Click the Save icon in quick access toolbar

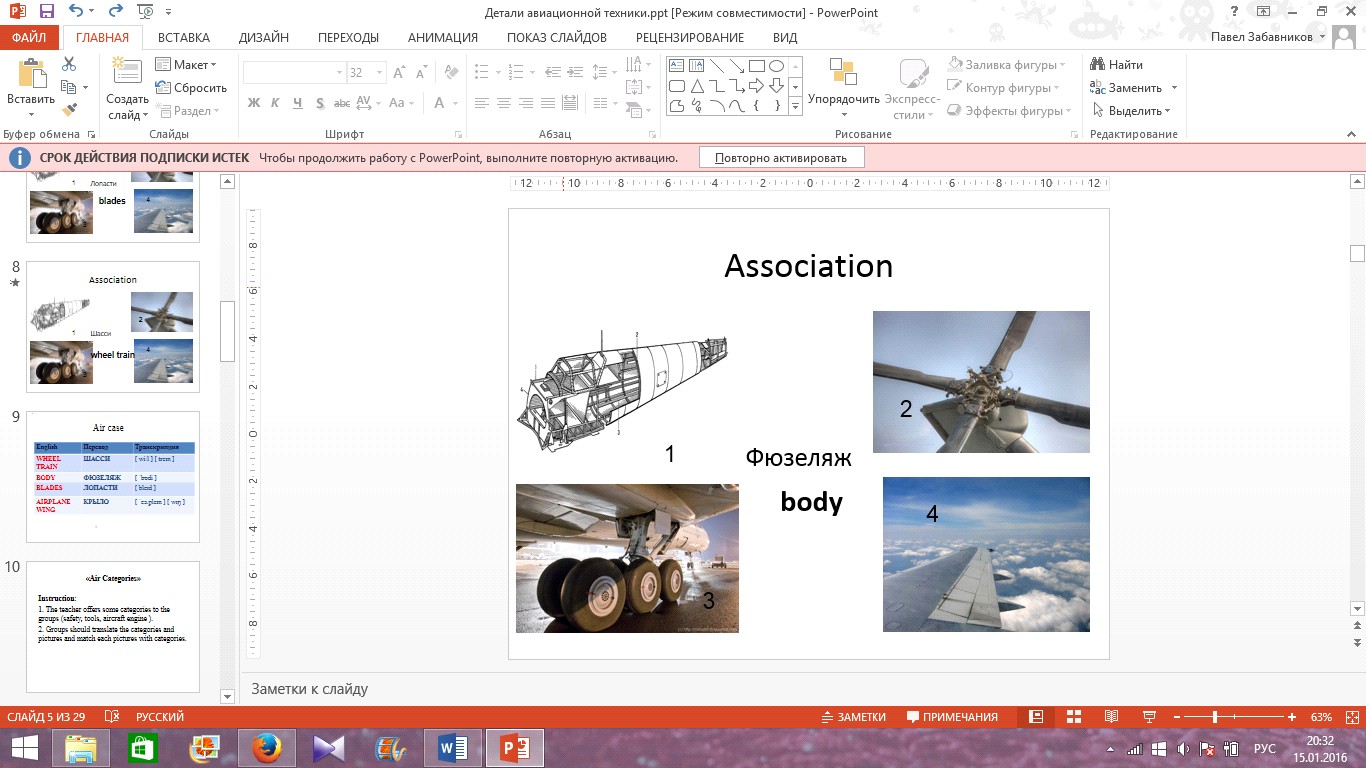pyautogui.click(x=47, y=12)
